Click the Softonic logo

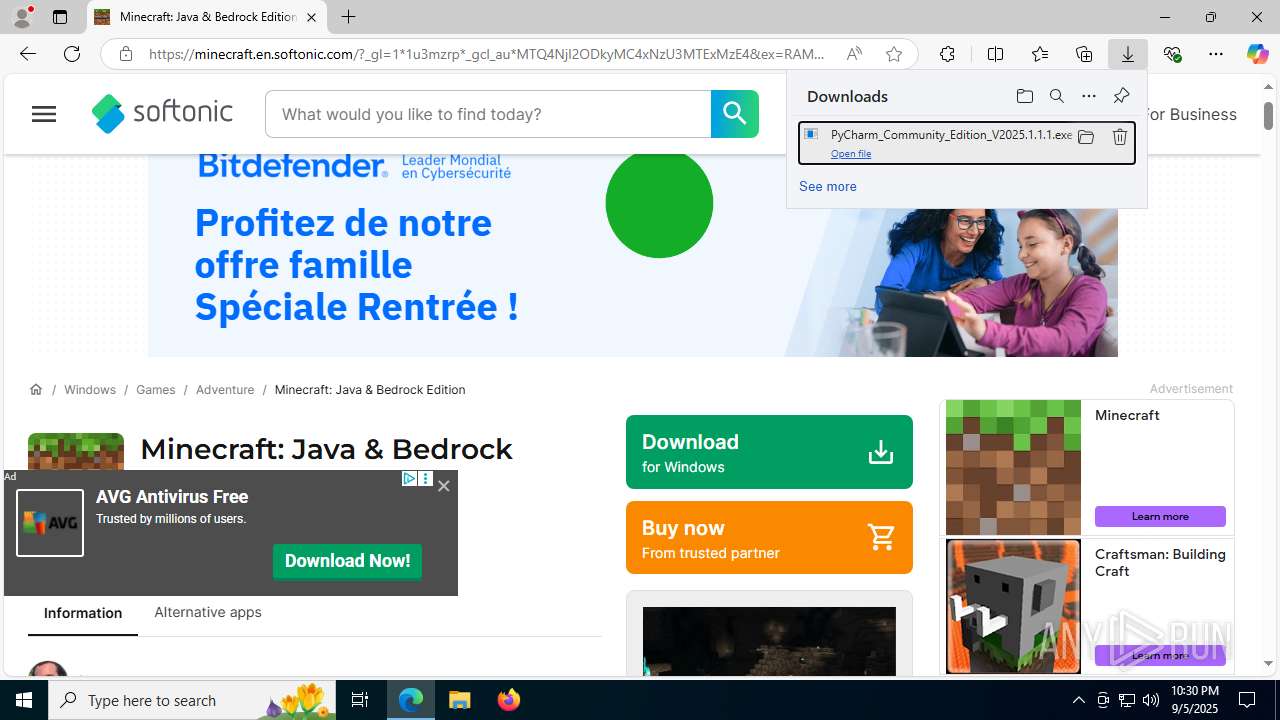pyautogui.click(x=162, y=113)
